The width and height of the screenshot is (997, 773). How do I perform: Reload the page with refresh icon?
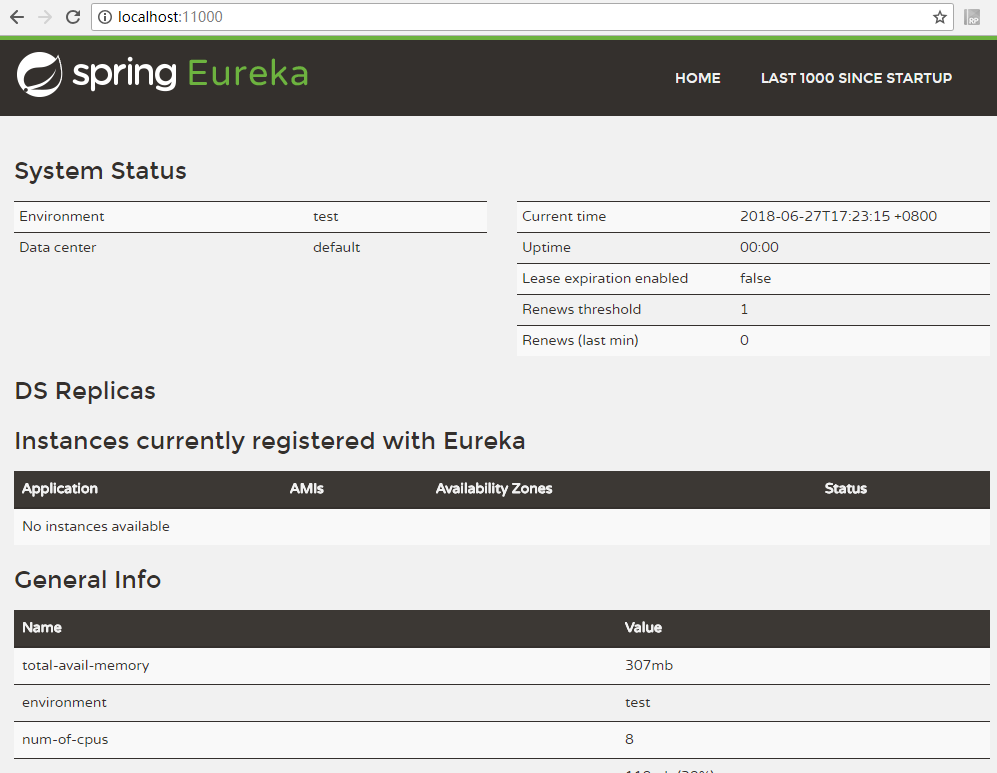click(x=73, y=17)
